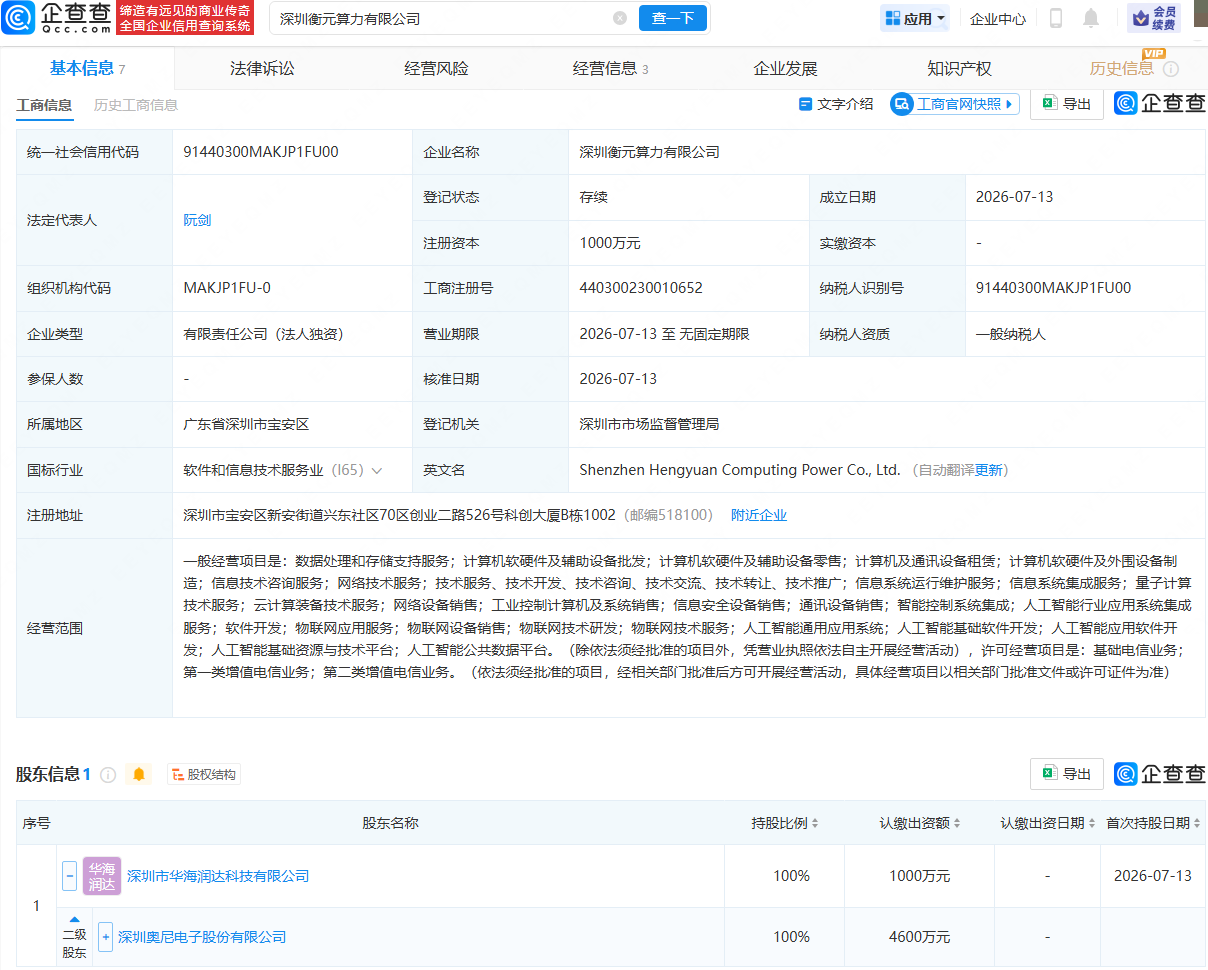The width and height of the screenshot is (1208, 970).
Task: Open 深圳市华海润达科技有限公司 link
Action: (218, 876)
